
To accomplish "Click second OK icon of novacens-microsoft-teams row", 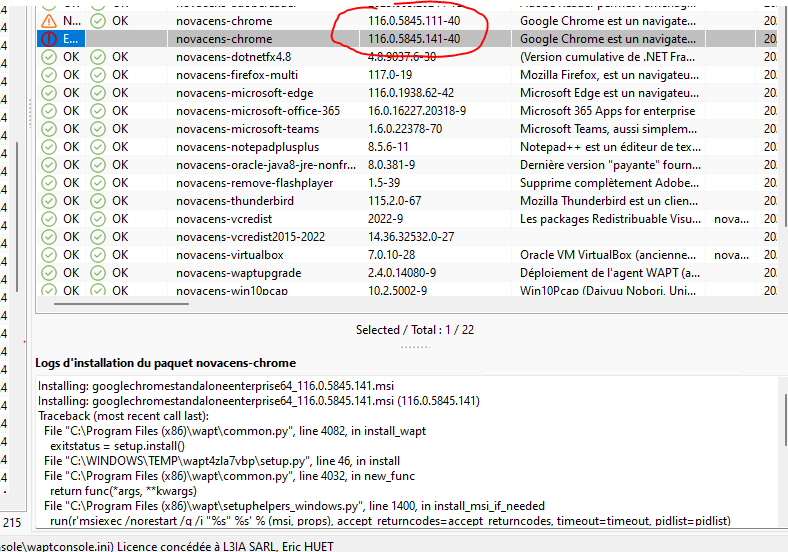I will 98,129.
